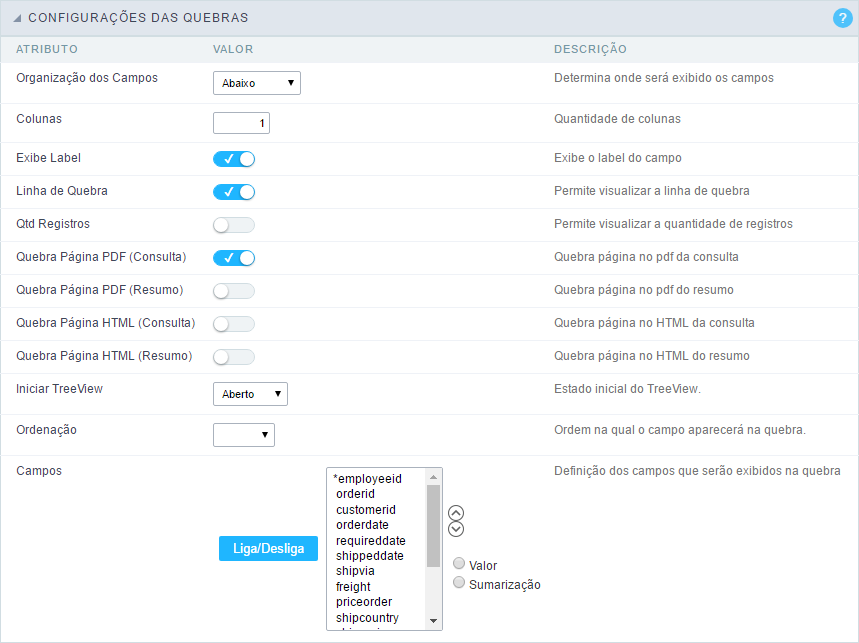The height and width of the screenshot is (643, 859).
Task: Open the empty Ordenação dropdown
Action: coord(244,435)
